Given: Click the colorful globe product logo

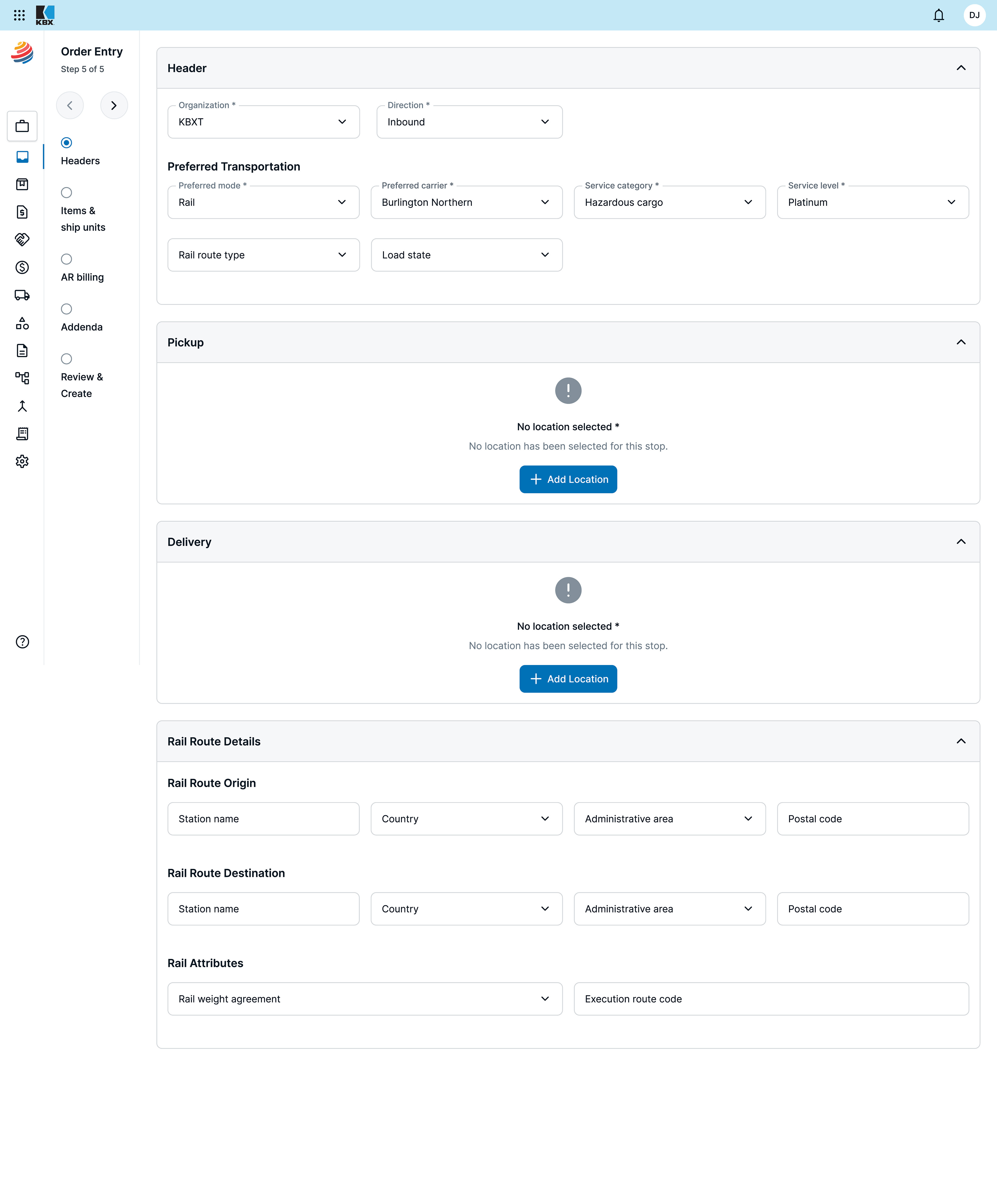Looking at the screenshot, I should point(22,52).
